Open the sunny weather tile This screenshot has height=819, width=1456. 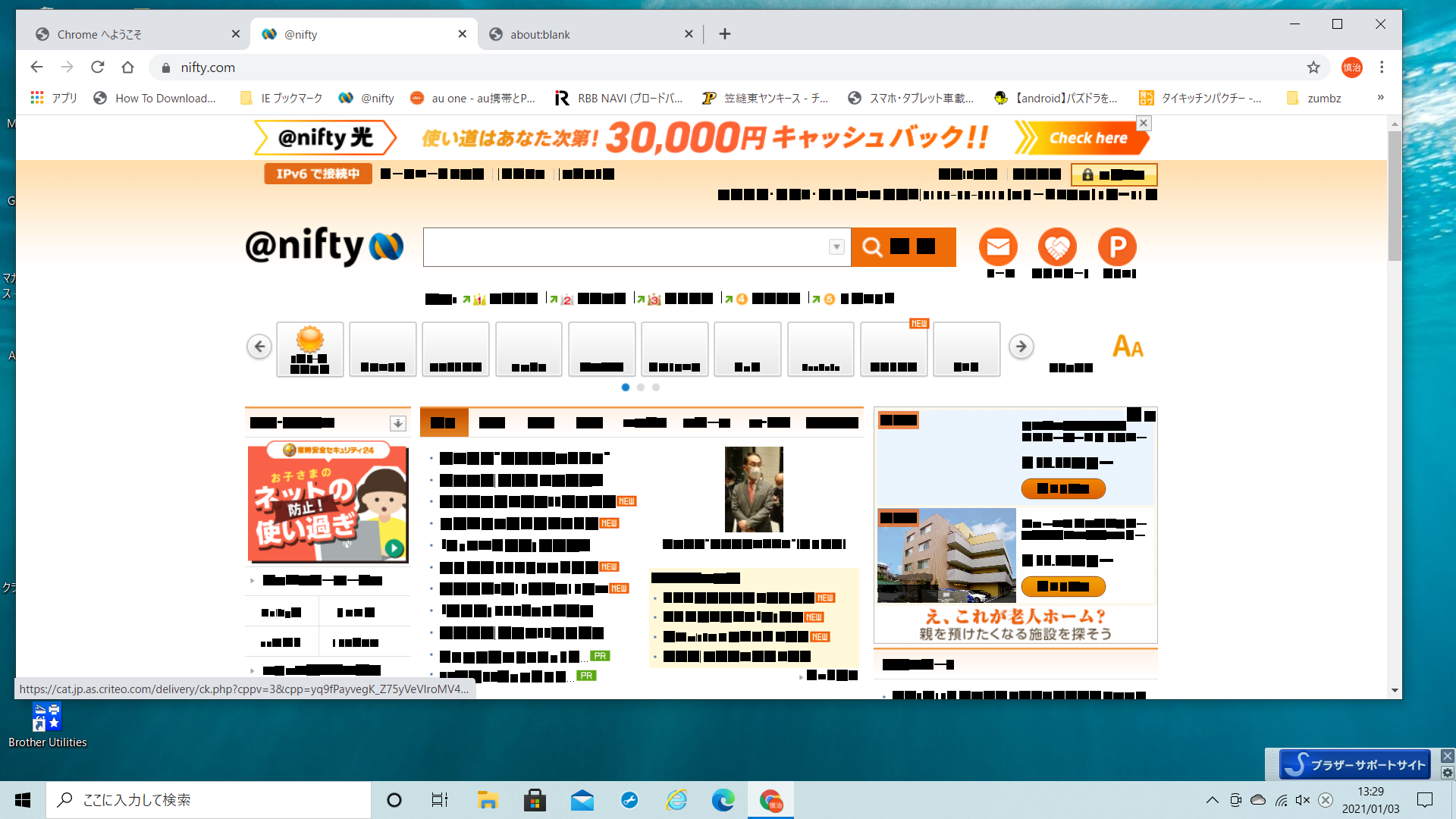309,349
